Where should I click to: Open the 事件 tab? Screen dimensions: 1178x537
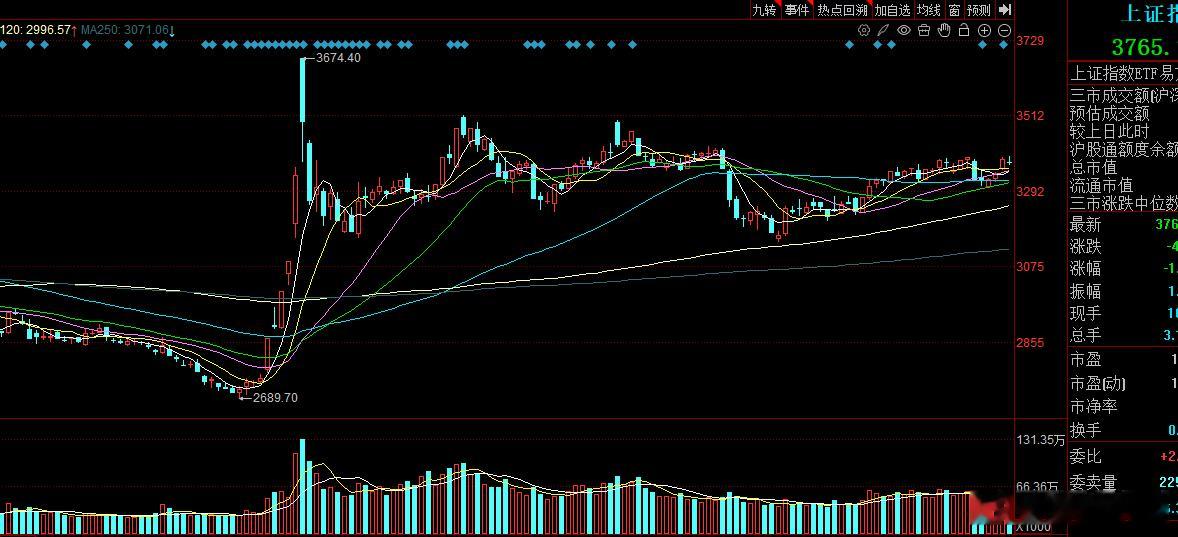[797, 10]
